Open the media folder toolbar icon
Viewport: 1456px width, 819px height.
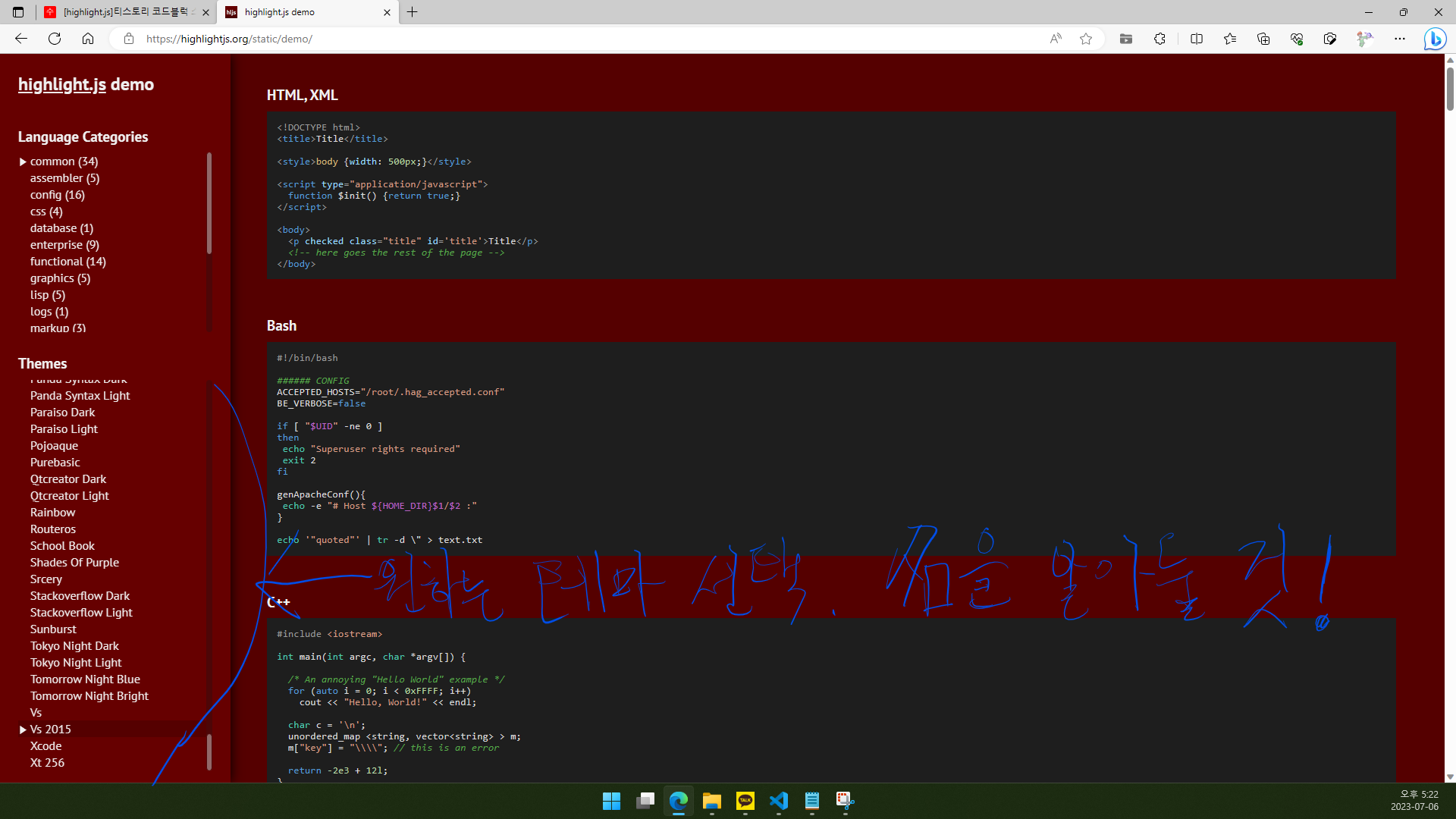tap(1126, 39)
